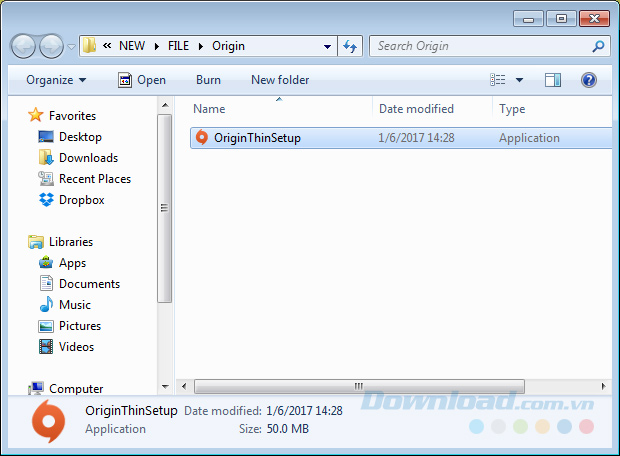This screenshot has width=620, height=456.
Task: Click navigation pane scroll down arrow
Action: click(x=165, y=386)
